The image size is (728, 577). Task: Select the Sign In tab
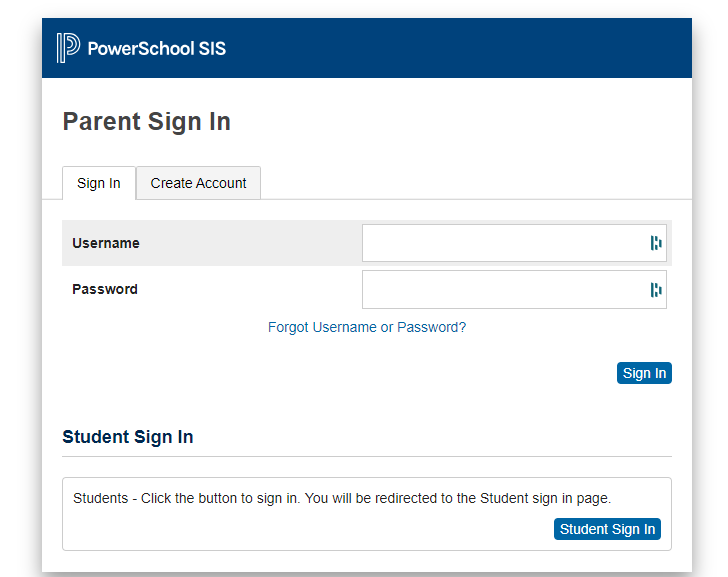tap(99, 183)
